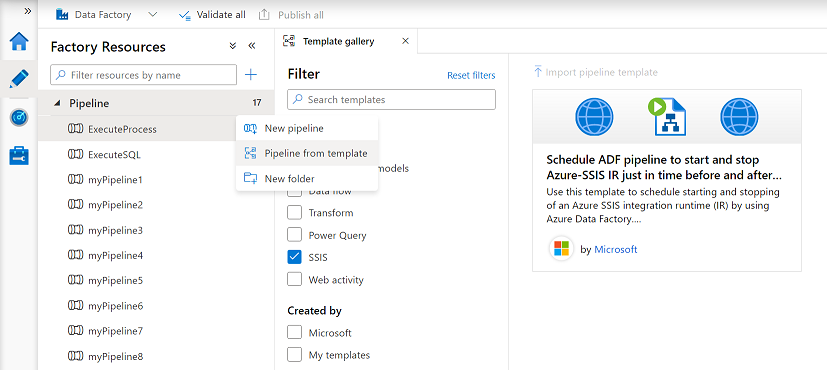
Task: Open the Schedule ADF pipeline template card
Action: coord(667,180)
